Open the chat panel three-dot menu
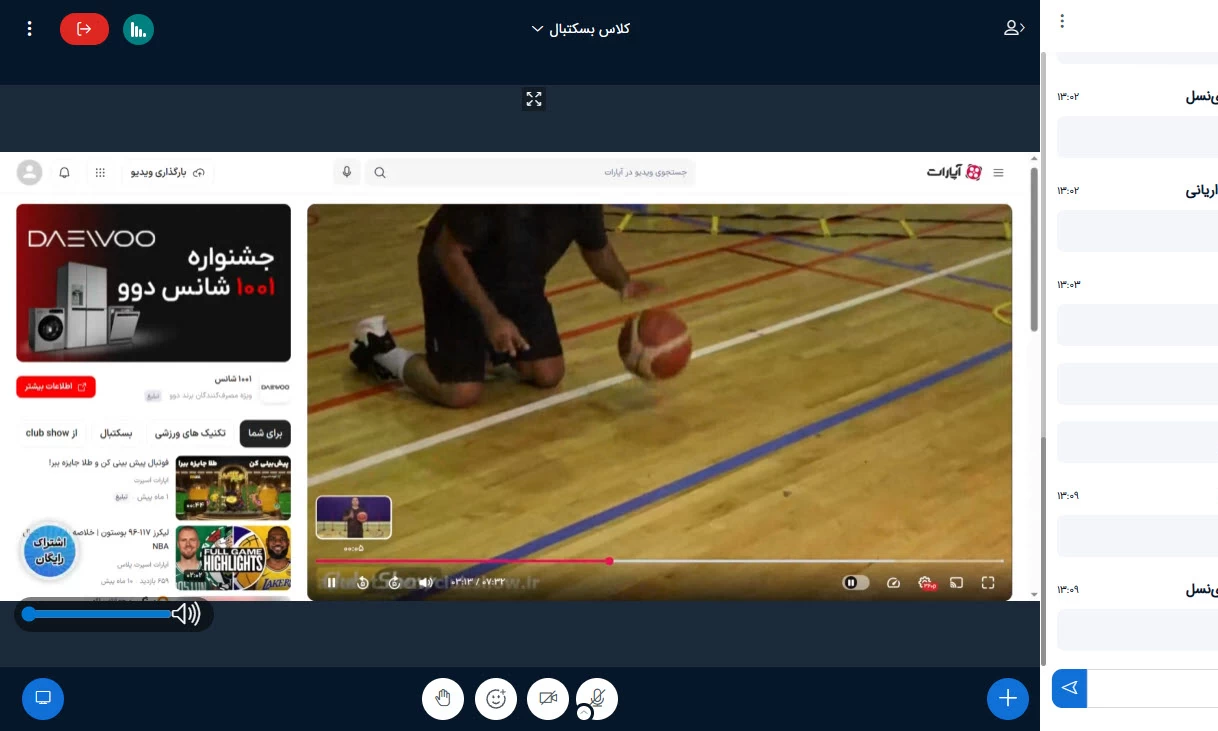 (1062, 21)
